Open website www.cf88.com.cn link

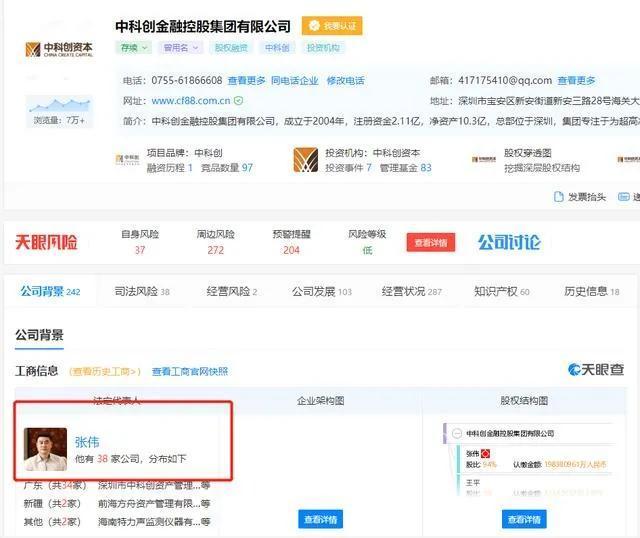click(191, 101)
